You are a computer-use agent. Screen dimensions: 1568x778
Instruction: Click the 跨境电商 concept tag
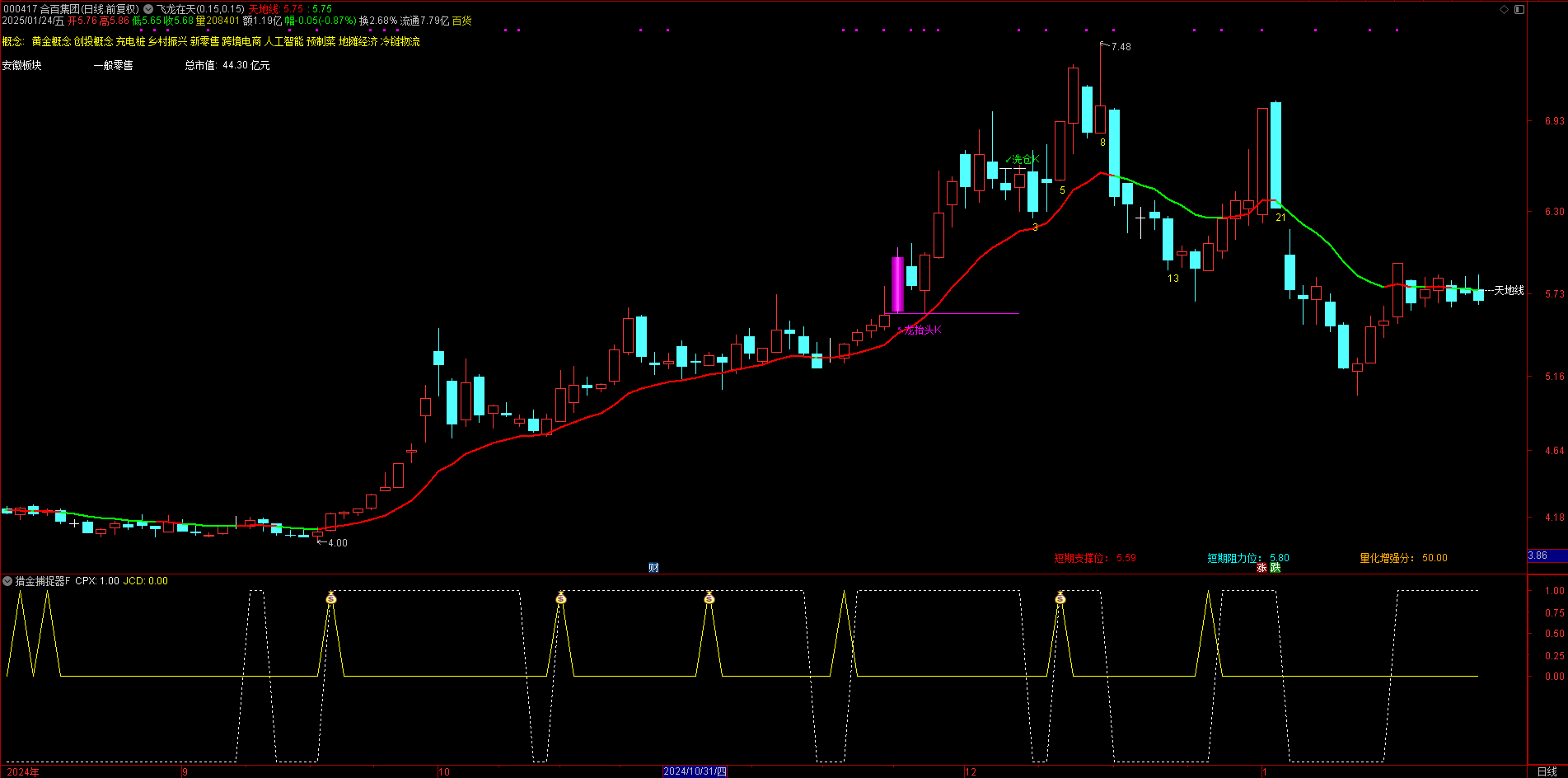point(241,41)
